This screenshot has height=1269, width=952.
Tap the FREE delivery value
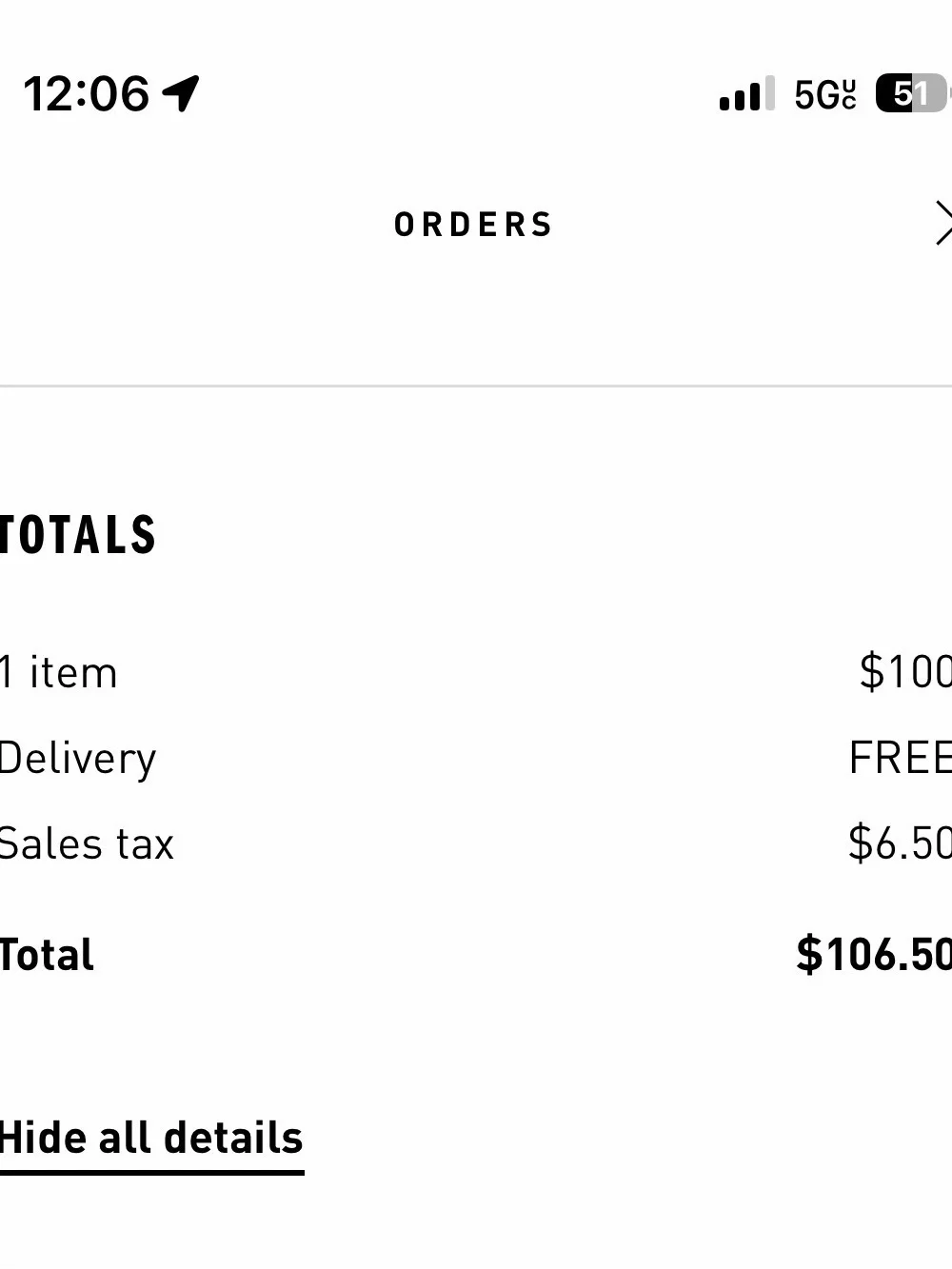(900, 759)
